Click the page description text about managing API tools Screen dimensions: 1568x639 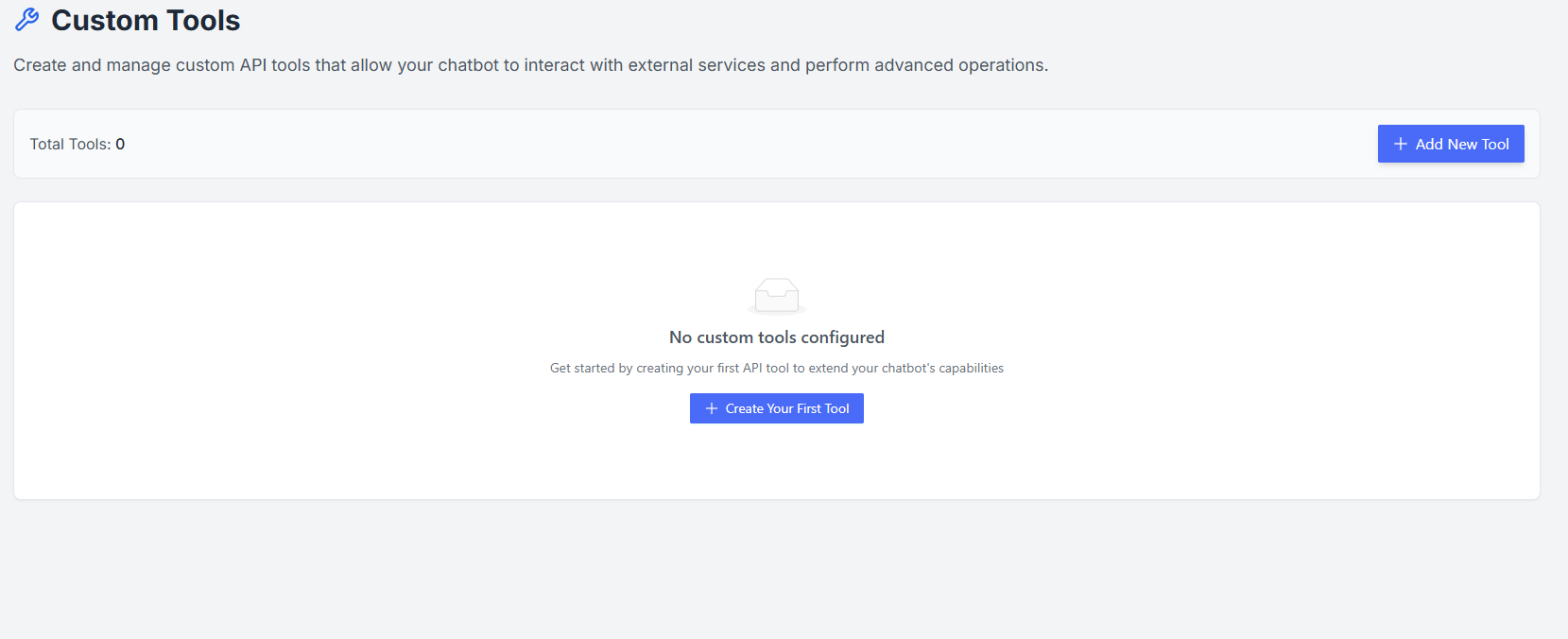[530, 64]
